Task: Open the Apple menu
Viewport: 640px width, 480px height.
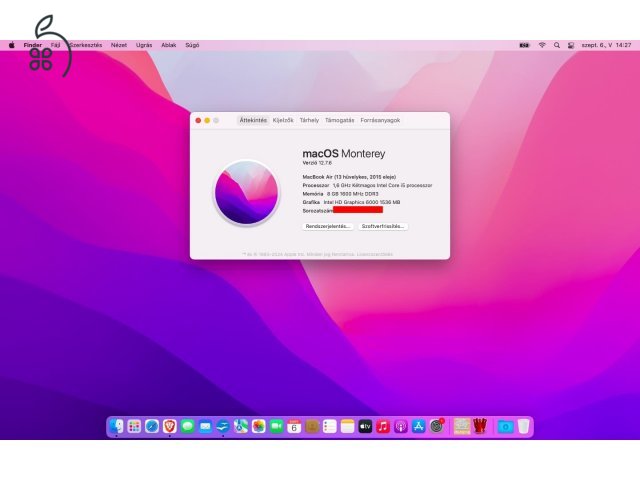Action: 11,45
